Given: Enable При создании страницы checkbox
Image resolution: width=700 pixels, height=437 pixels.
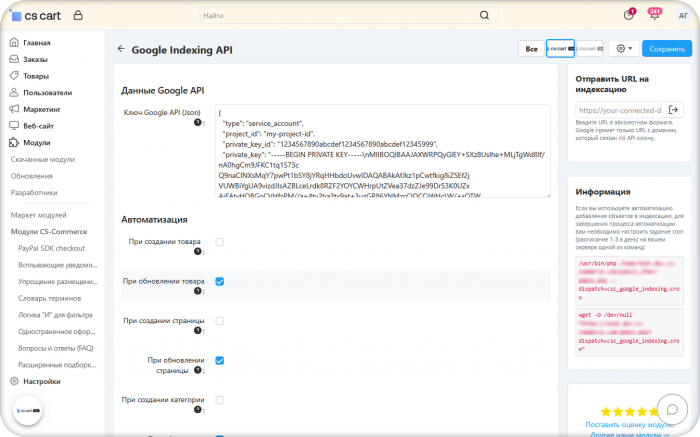Looking at the screenshot, I should click(219, 321).
